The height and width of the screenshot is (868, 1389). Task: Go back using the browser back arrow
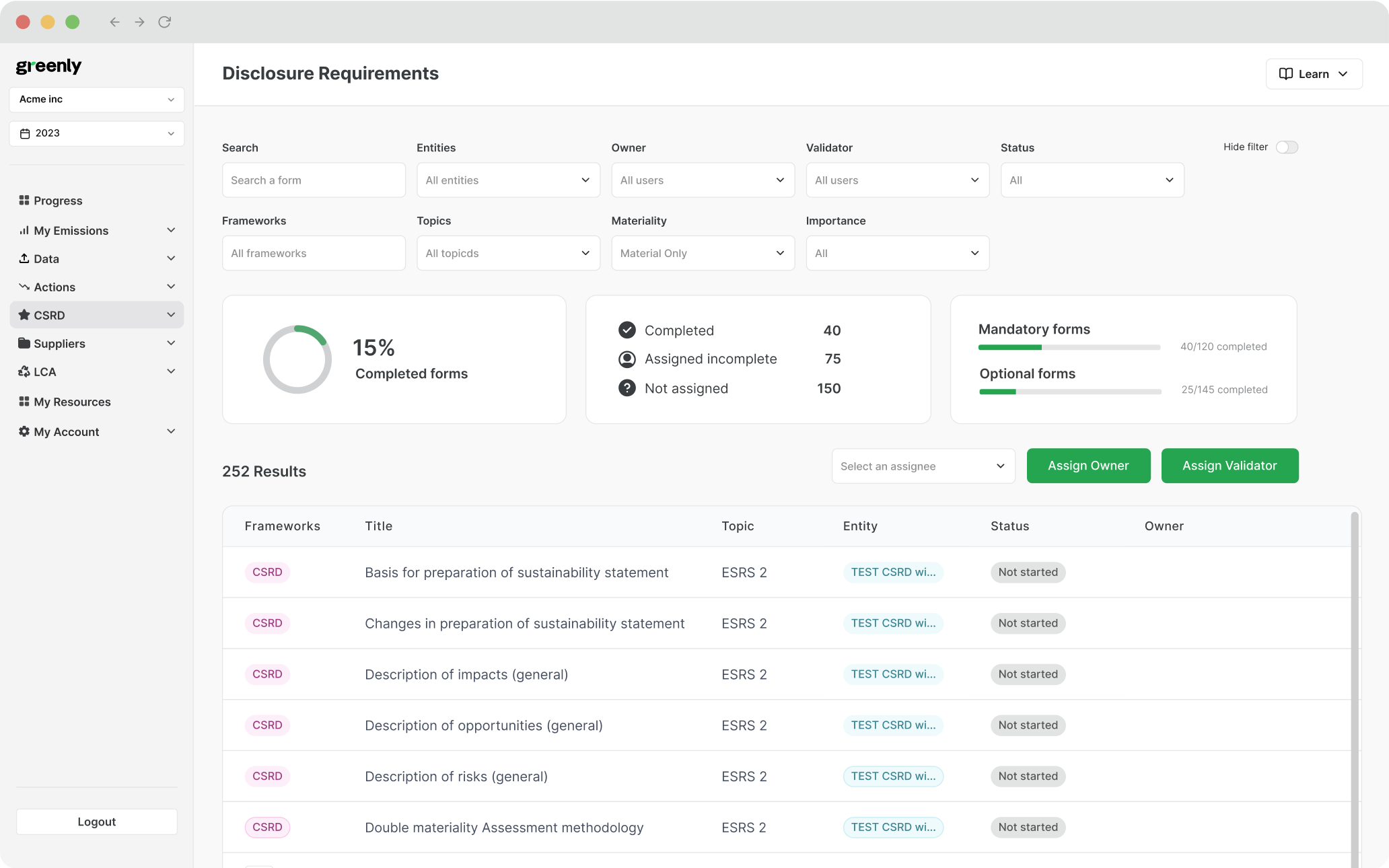click(x=114, y=22)
